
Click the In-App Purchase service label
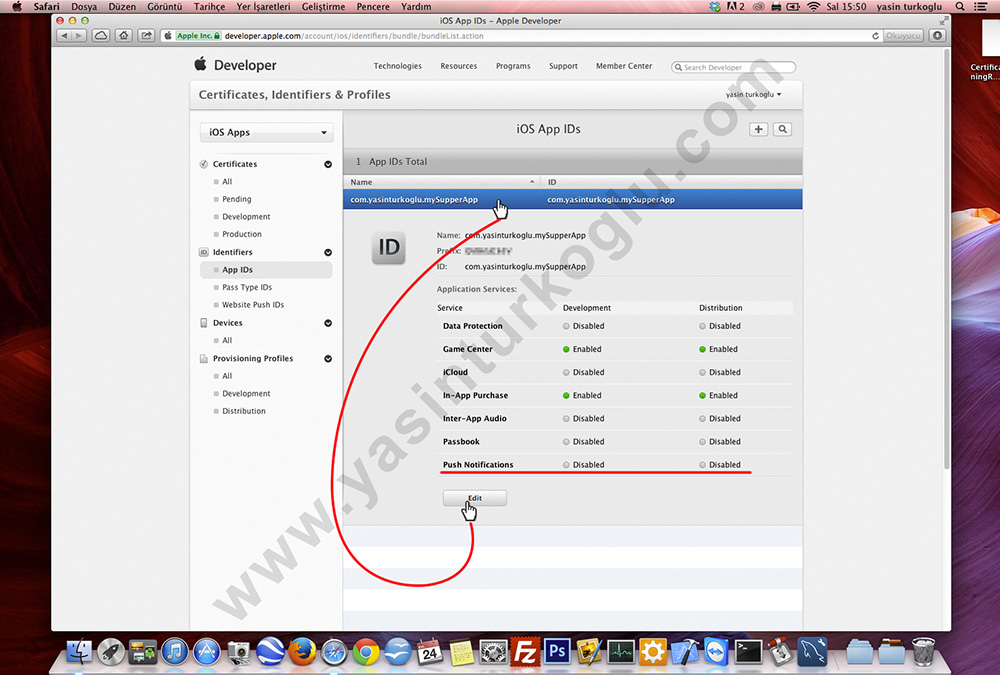click(x=475, y=396)
